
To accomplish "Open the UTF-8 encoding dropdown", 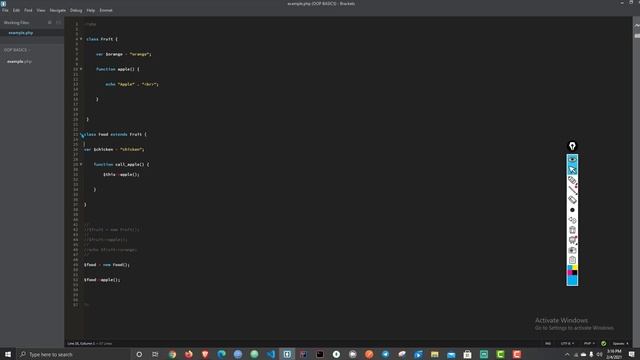I will 567,343.
